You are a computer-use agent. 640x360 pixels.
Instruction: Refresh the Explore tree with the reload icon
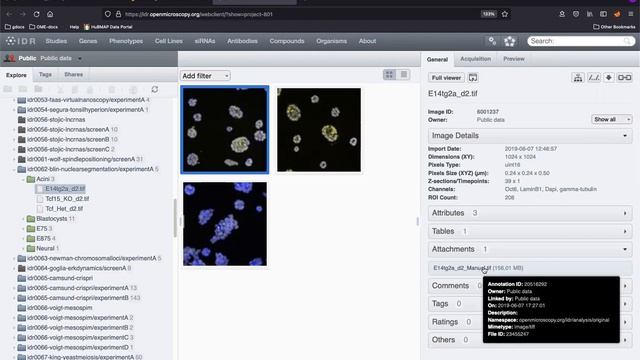tap(155, 89)
